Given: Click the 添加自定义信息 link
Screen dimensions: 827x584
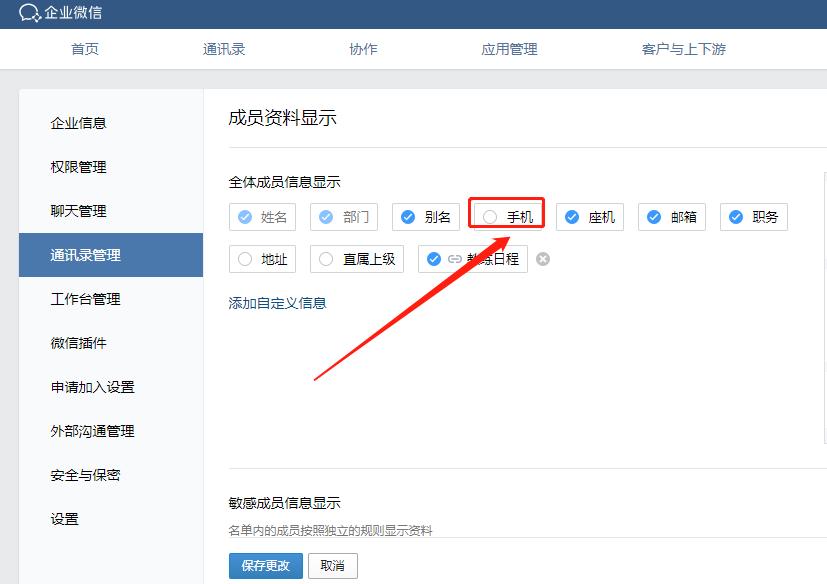Looking at the screenshot, I should point(277,302).
